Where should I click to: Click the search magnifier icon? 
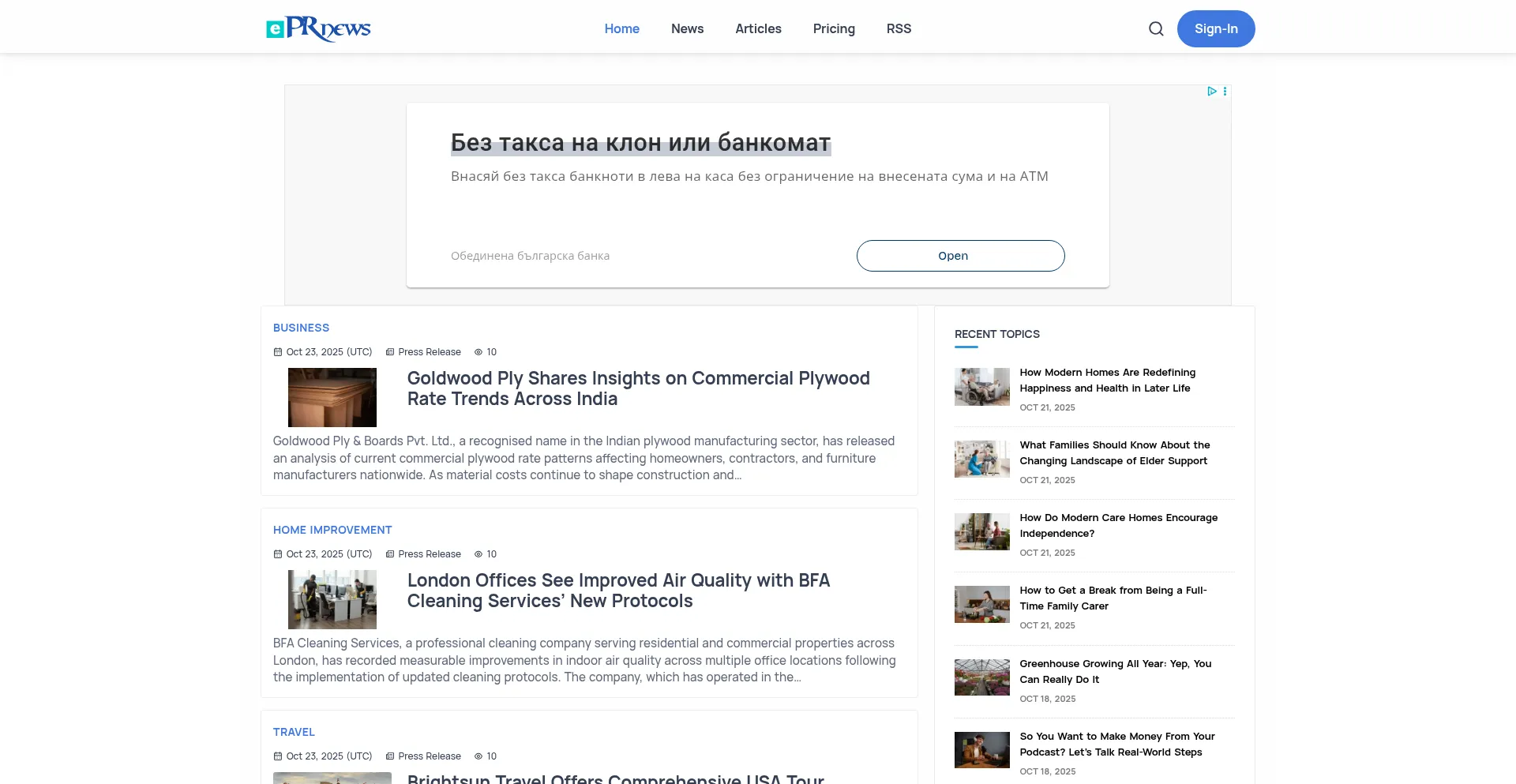point(1156,29)
